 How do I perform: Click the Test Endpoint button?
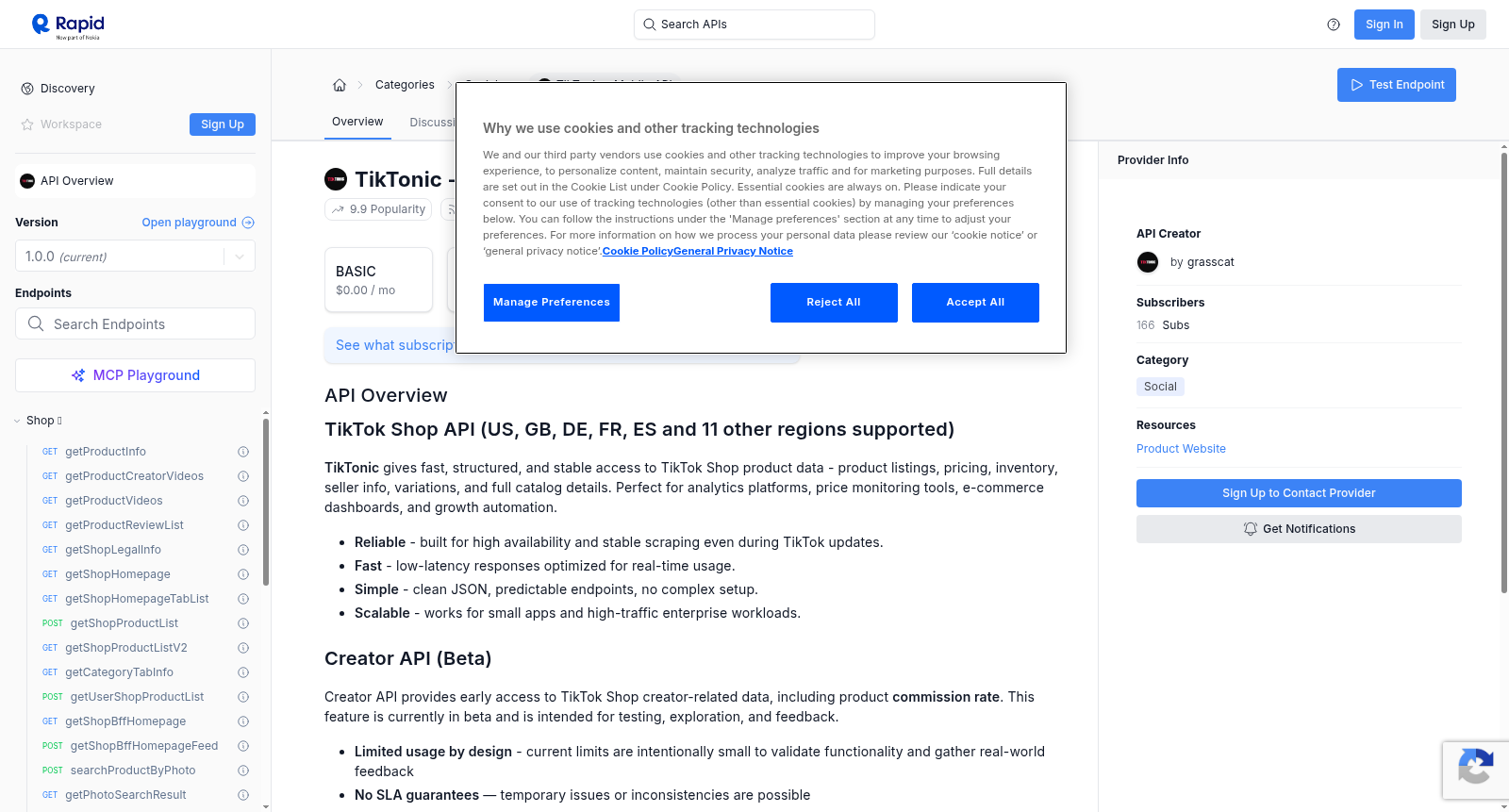coord(1397,85)
